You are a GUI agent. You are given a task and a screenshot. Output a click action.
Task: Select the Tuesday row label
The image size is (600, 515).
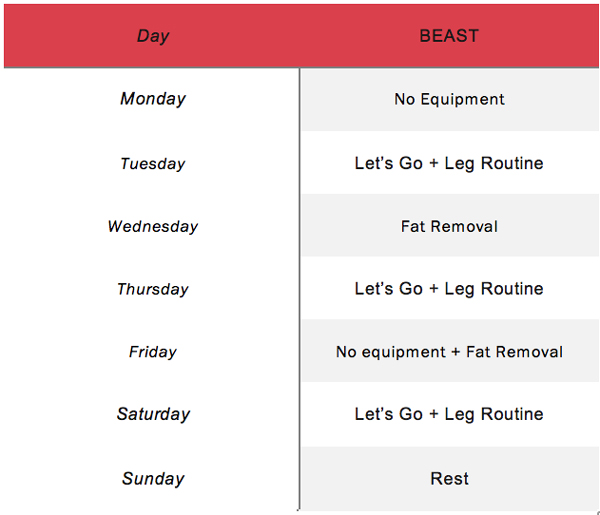152,164
